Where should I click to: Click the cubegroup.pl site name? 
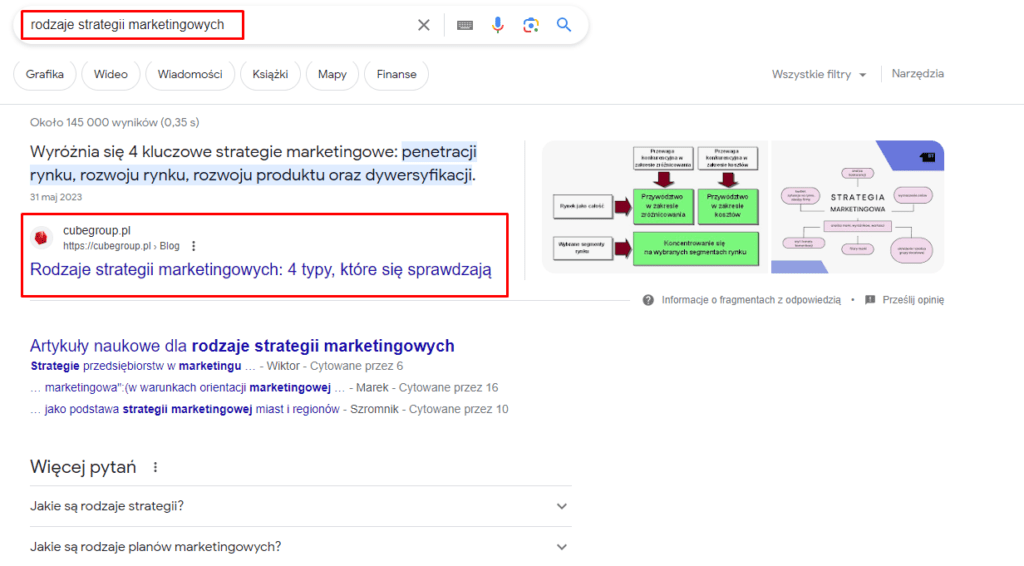(97, 230)
